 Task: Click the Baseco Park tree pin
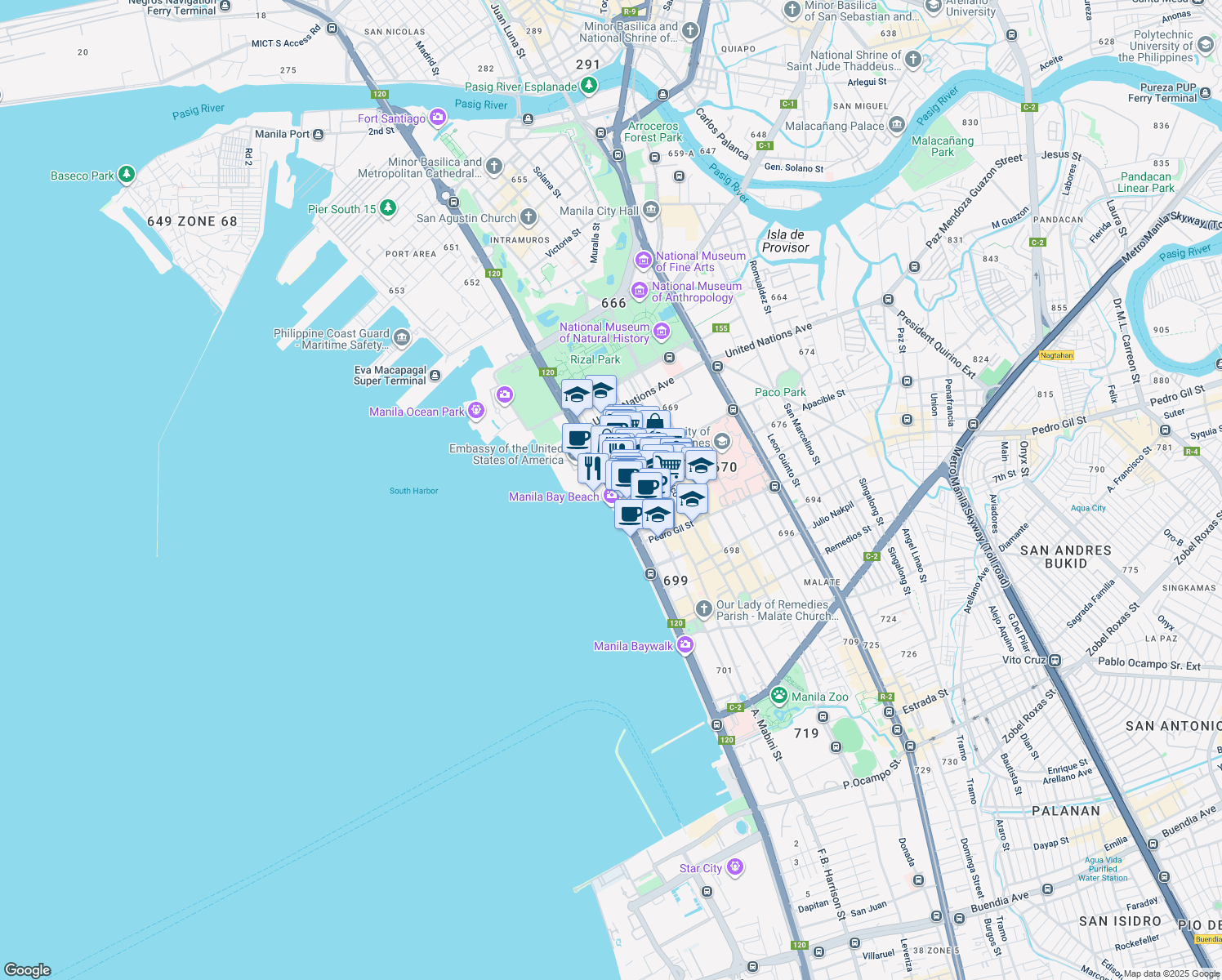point(126,174)
